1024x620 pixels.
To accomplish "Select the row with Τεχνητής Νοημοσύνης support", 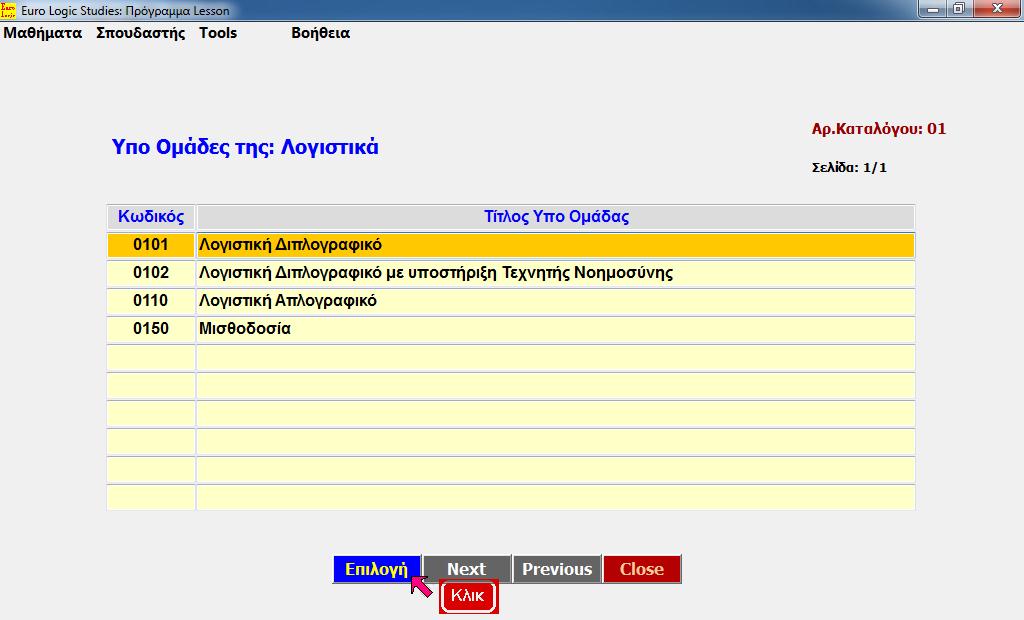I will pyautogui.click(x=400, y=272).
